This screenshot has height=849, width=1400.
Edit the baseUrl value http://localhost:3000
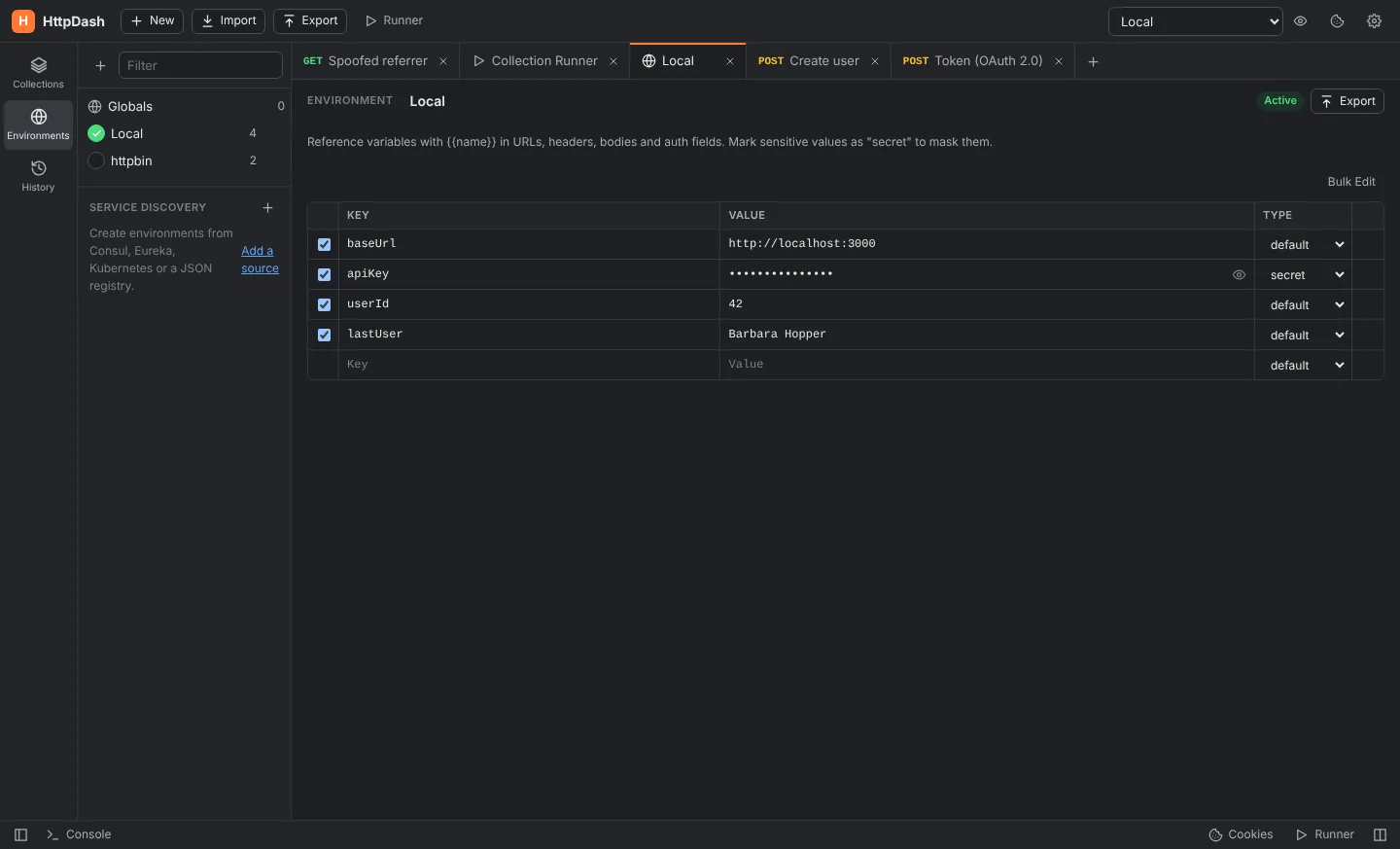click(987, 244)
